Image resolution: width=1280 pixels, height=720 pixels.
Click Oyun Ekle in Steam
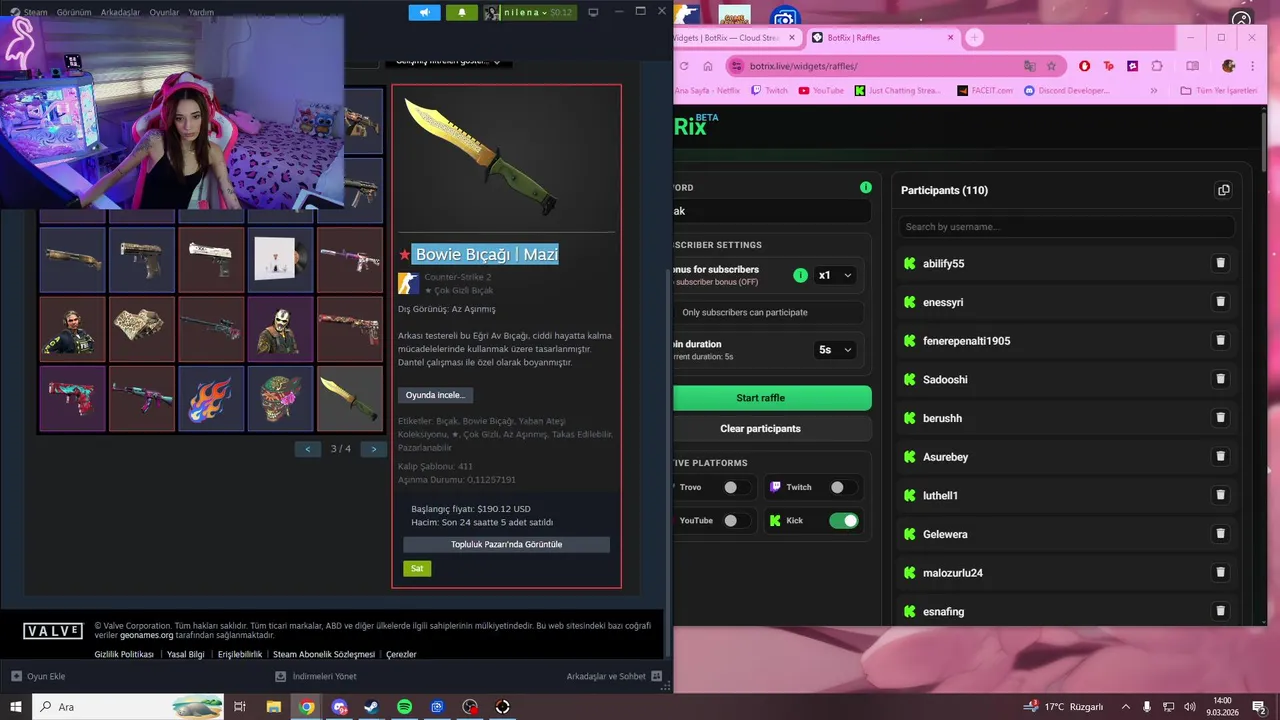click(38, 676)
